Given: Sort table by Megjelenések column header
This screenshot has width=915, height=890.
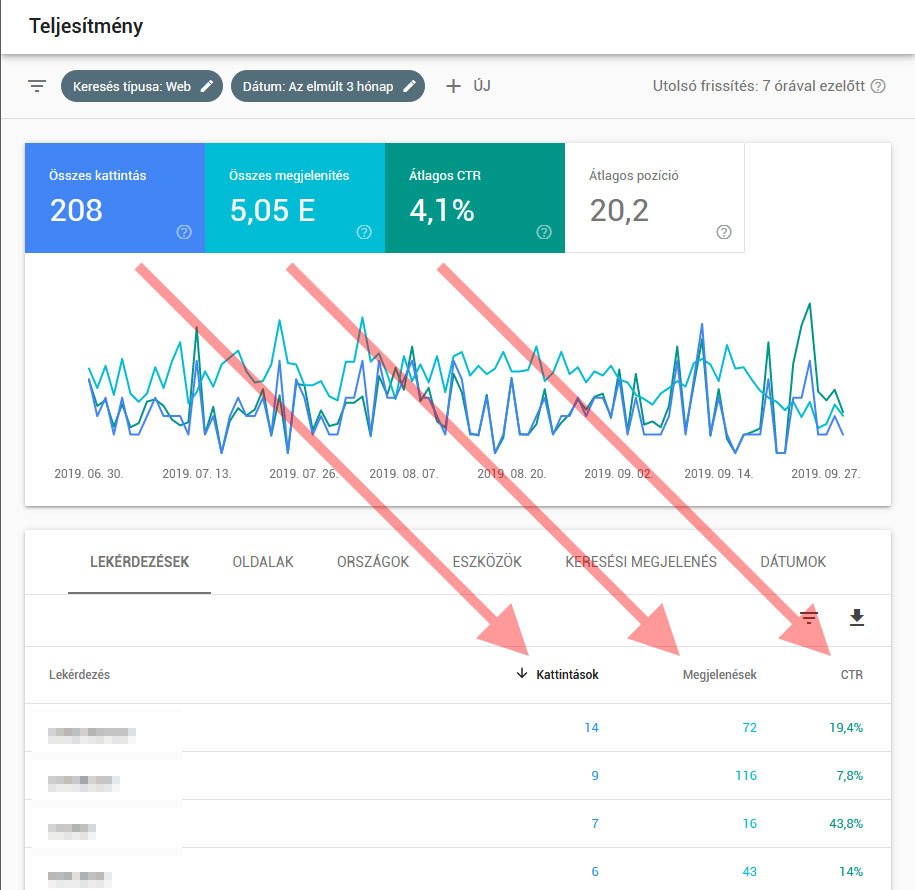Looking at the screenshot, I should click(x=719, y=675).
